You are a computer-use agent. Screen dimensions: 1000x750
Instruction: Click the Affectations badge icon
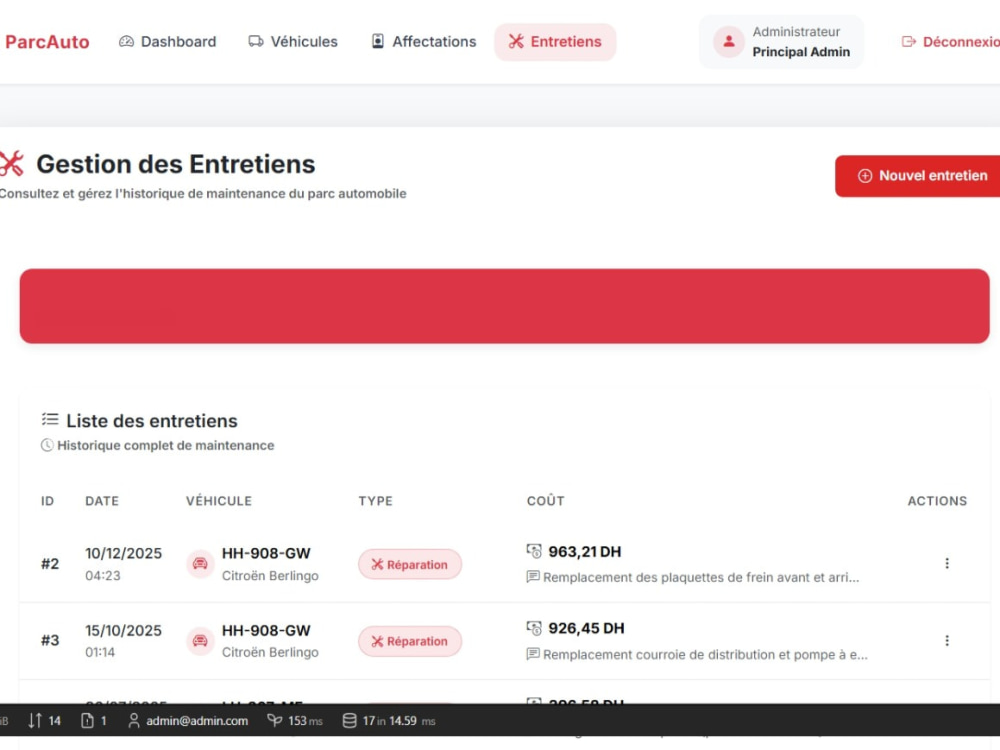(378, 41)
